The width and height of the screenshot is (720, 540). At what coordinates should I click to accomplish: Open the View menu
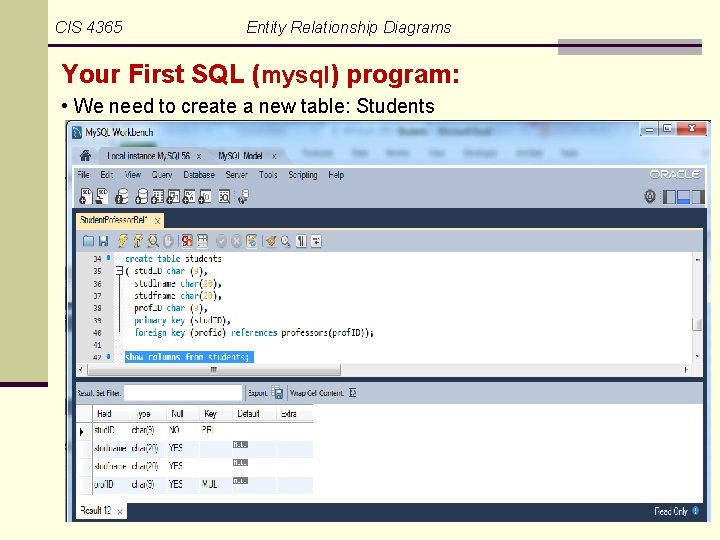[133, 174]
